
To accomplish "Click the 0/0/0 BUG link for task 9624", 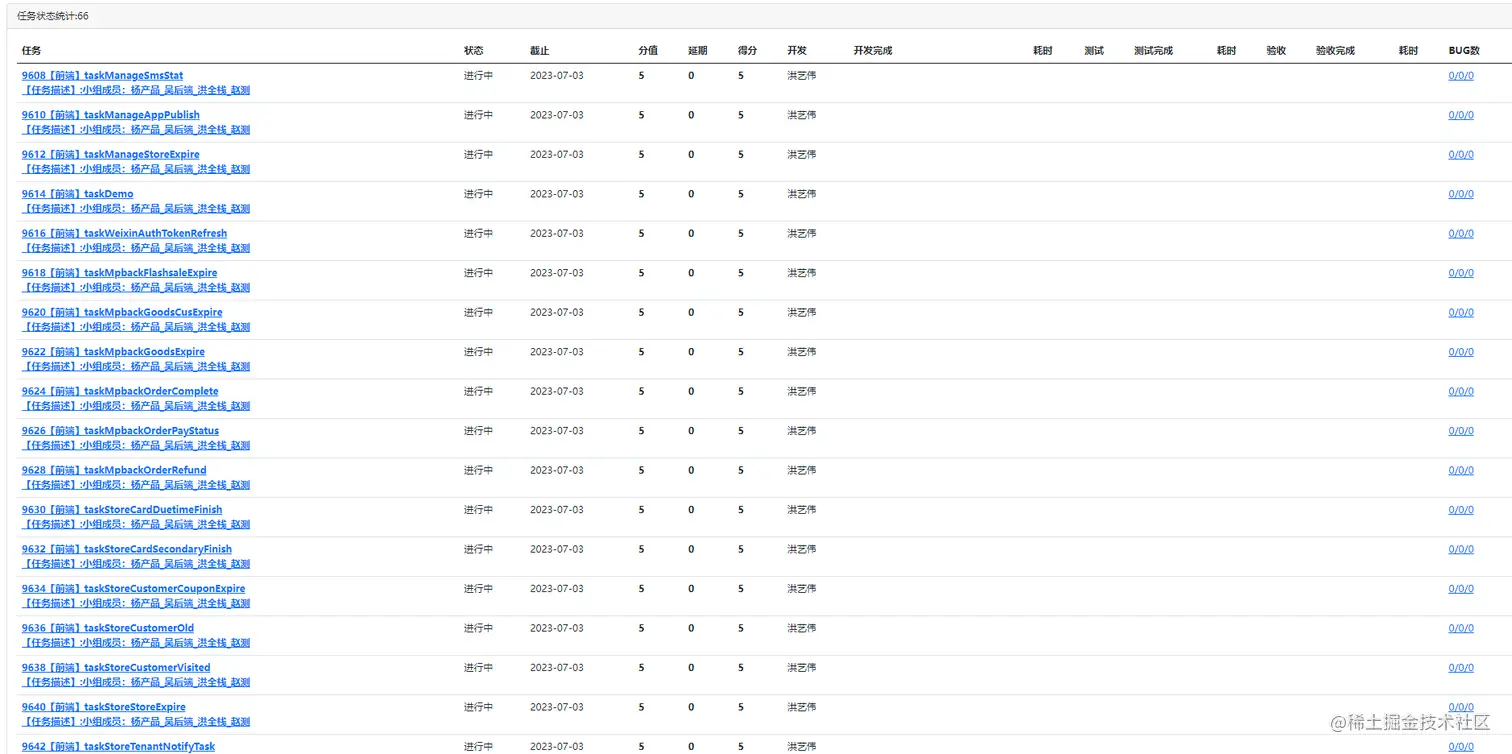I will pyautogui.click(x=1461, y=392).
